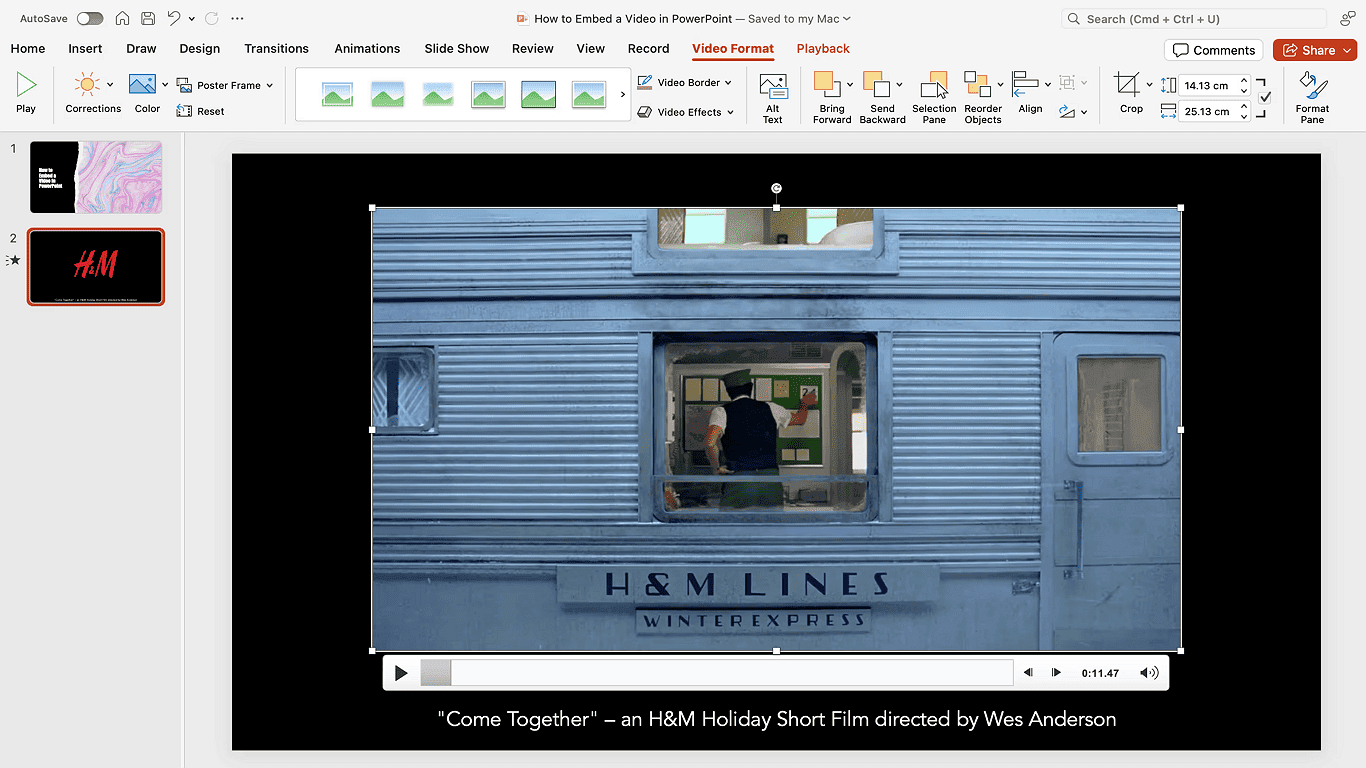This screenshot has width=1366, height=768.
Task: Step the video backward one frame
Action: click(1028, 673)
